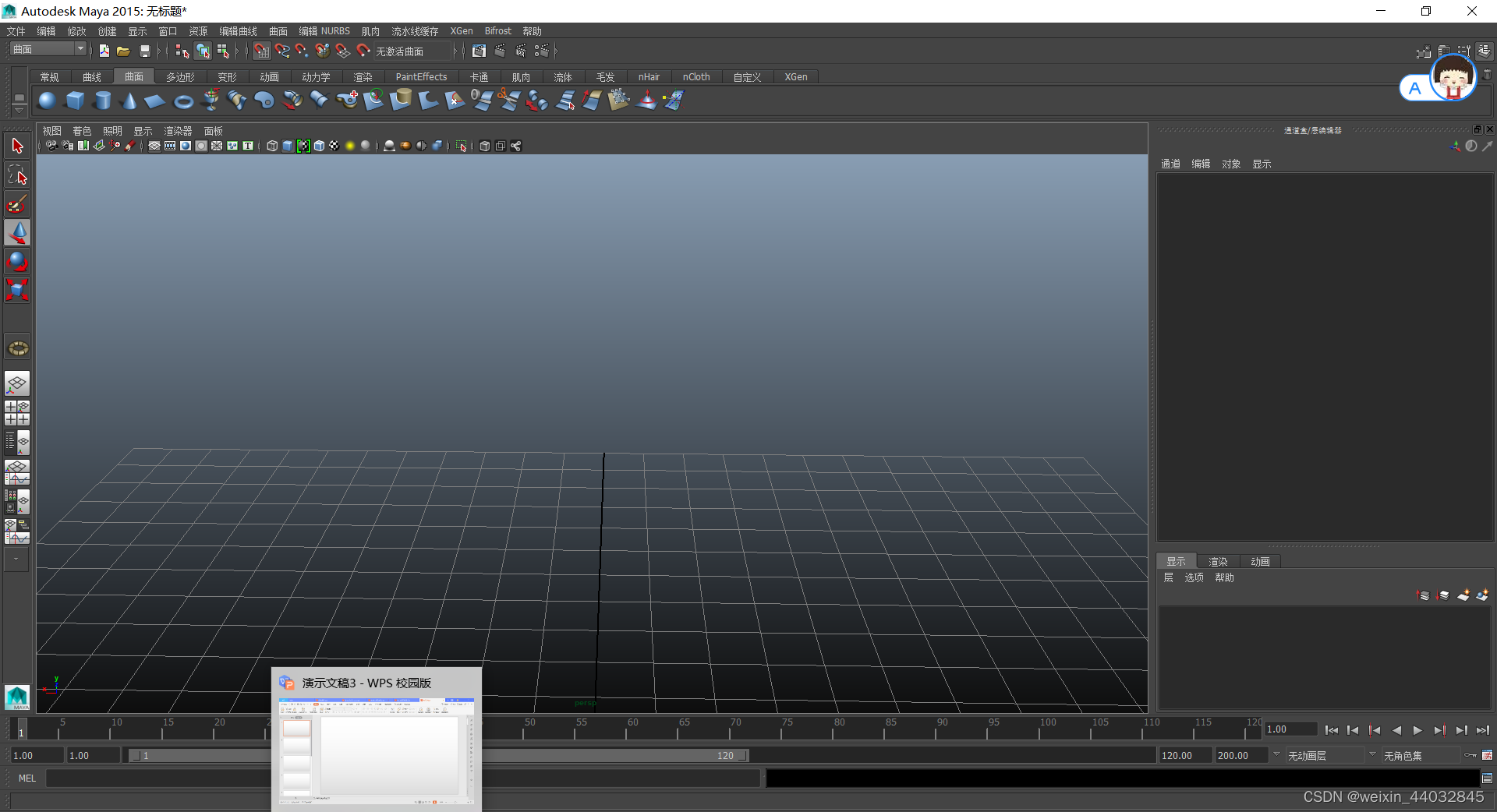Open the WPS 演示文稿3 taskbar thumbnail
Screen dimensions: 1497x812
376,752
